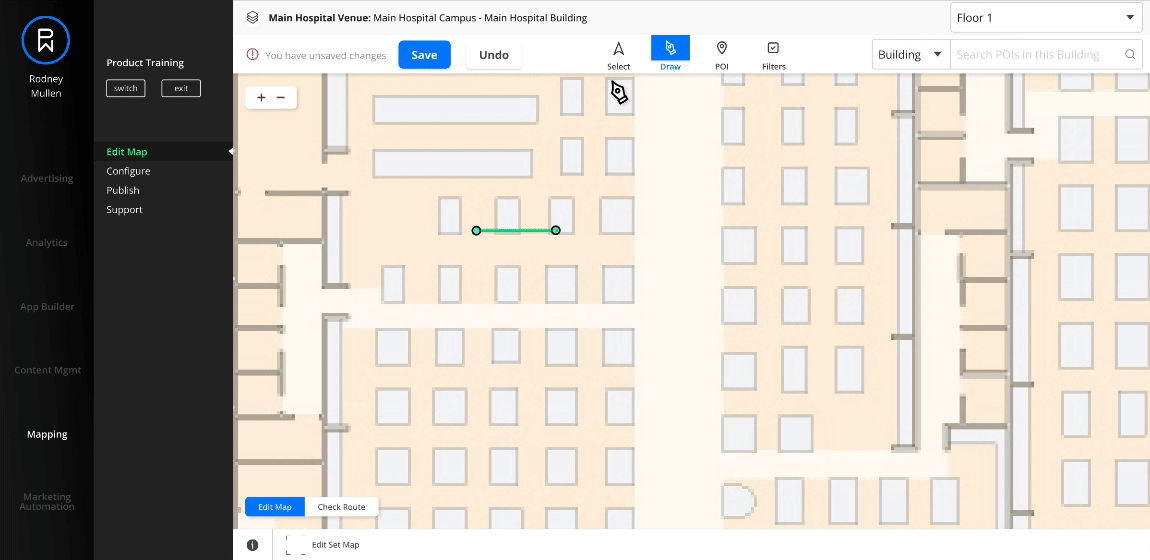This screenshot has width=1150, height=560.
Task: Go to the Analytics section
Action: (x=47, y=243)
